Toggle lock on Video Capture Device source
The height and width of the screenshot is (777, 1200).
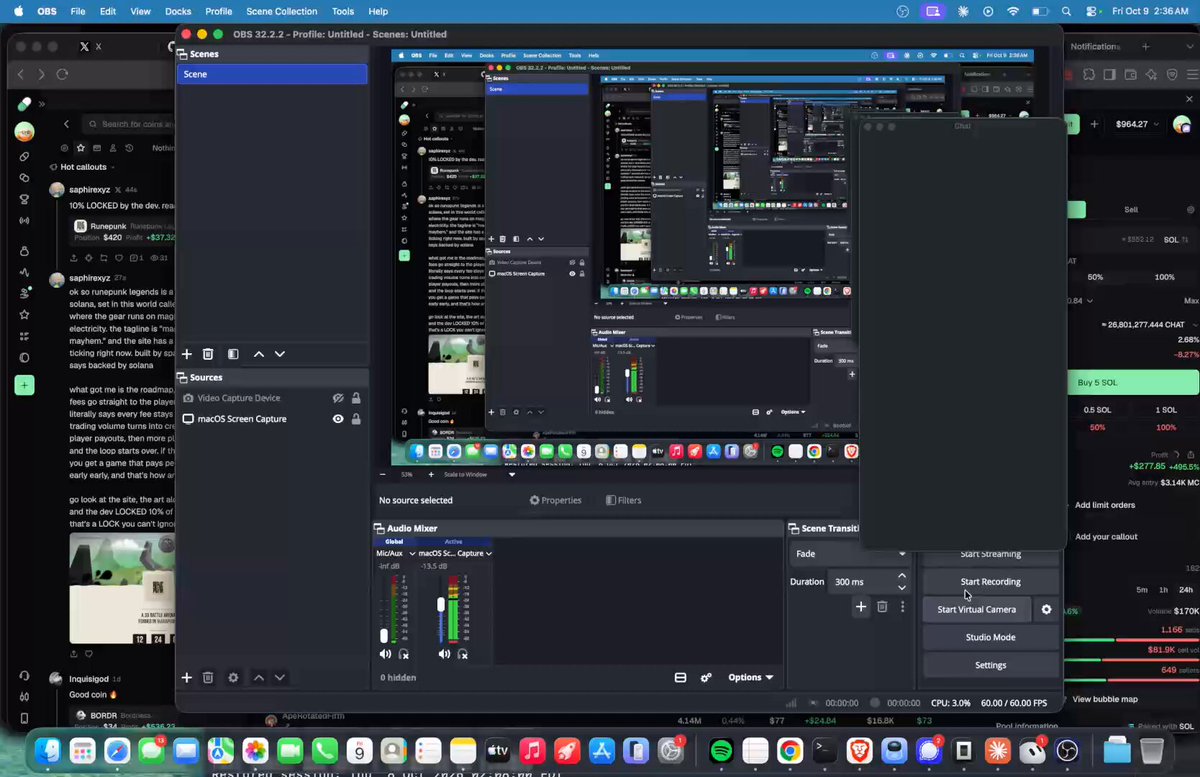tap(356, 398)
